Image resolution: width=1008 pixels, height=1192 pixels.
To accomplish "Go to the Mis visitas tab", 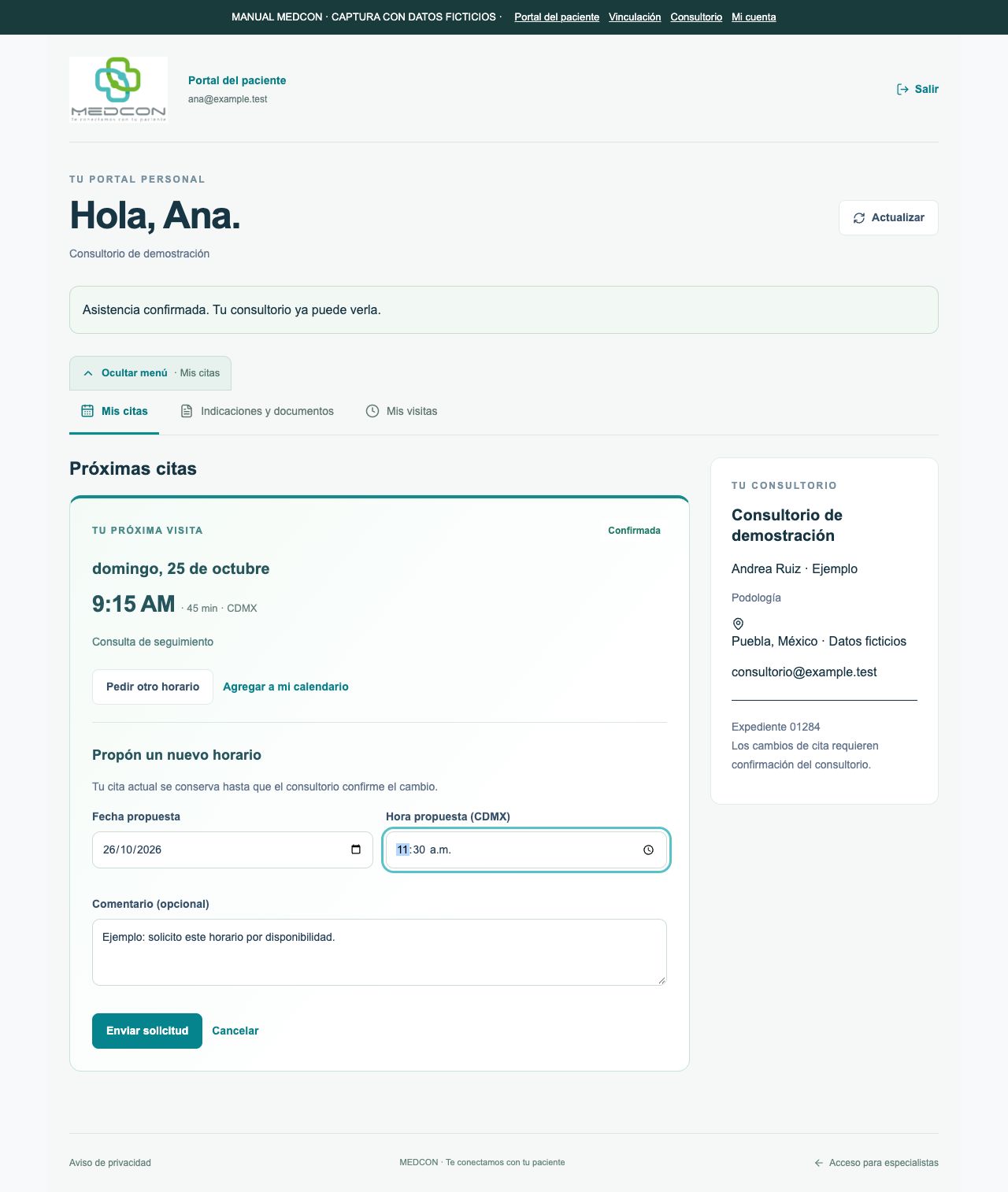I will [x=402, y=411].
